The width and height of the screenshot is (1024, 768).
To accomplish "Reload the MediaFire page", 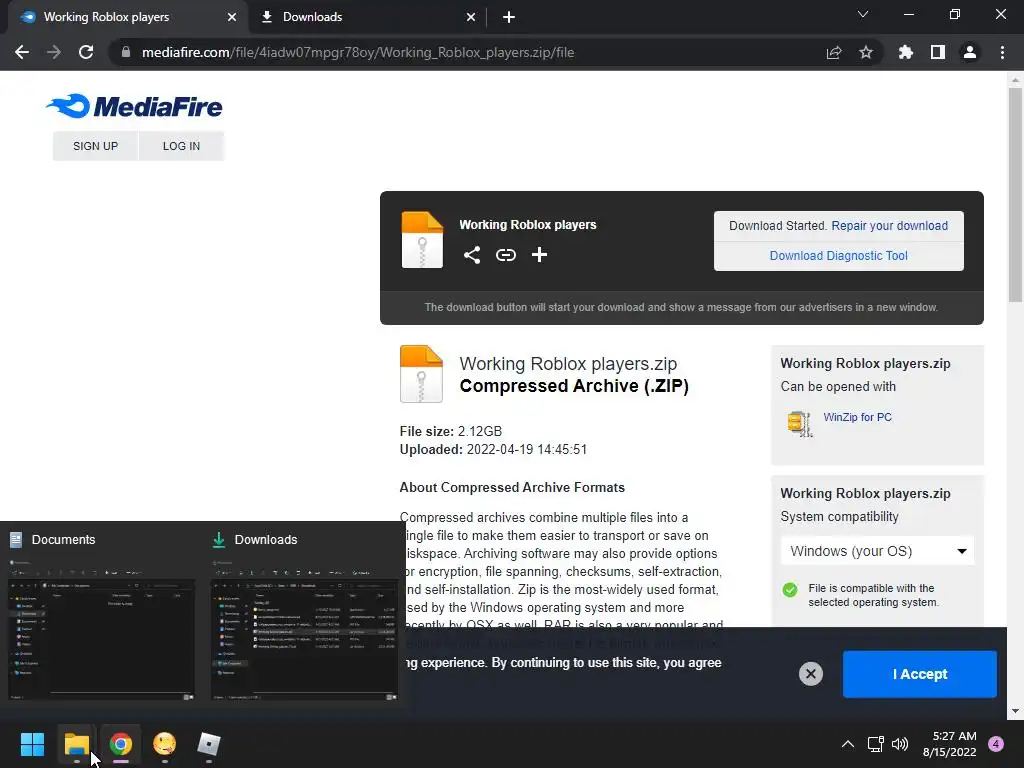I will (86, 52).
